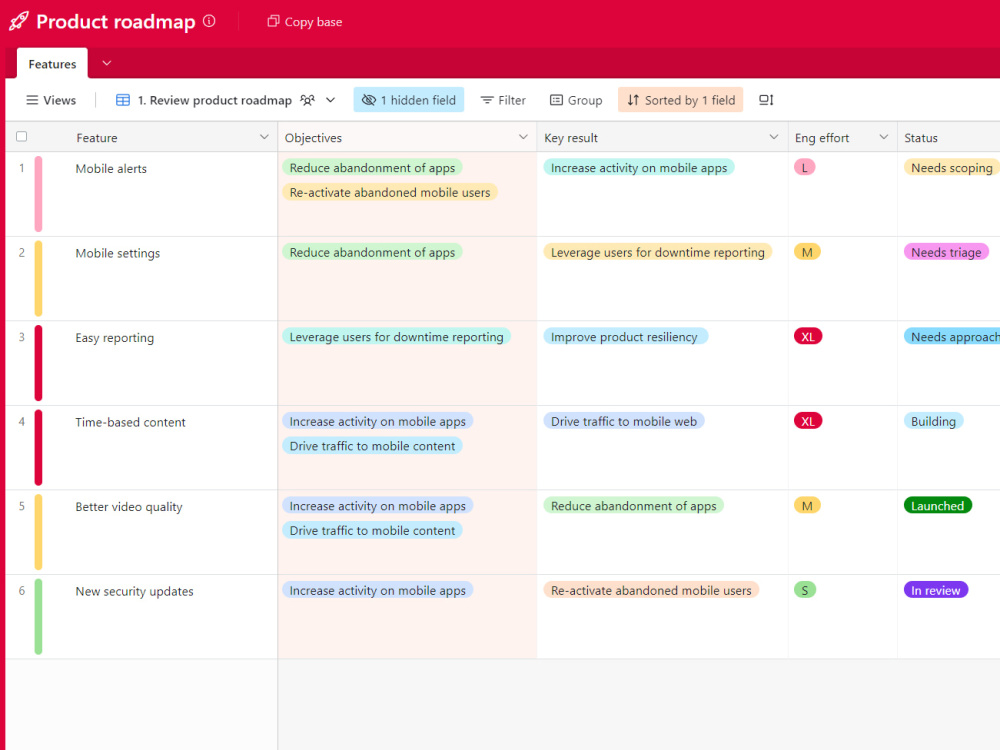Viewport: 1000px width, 750px height.
Task: Click the Needs triage status tag
Action: 946,252
